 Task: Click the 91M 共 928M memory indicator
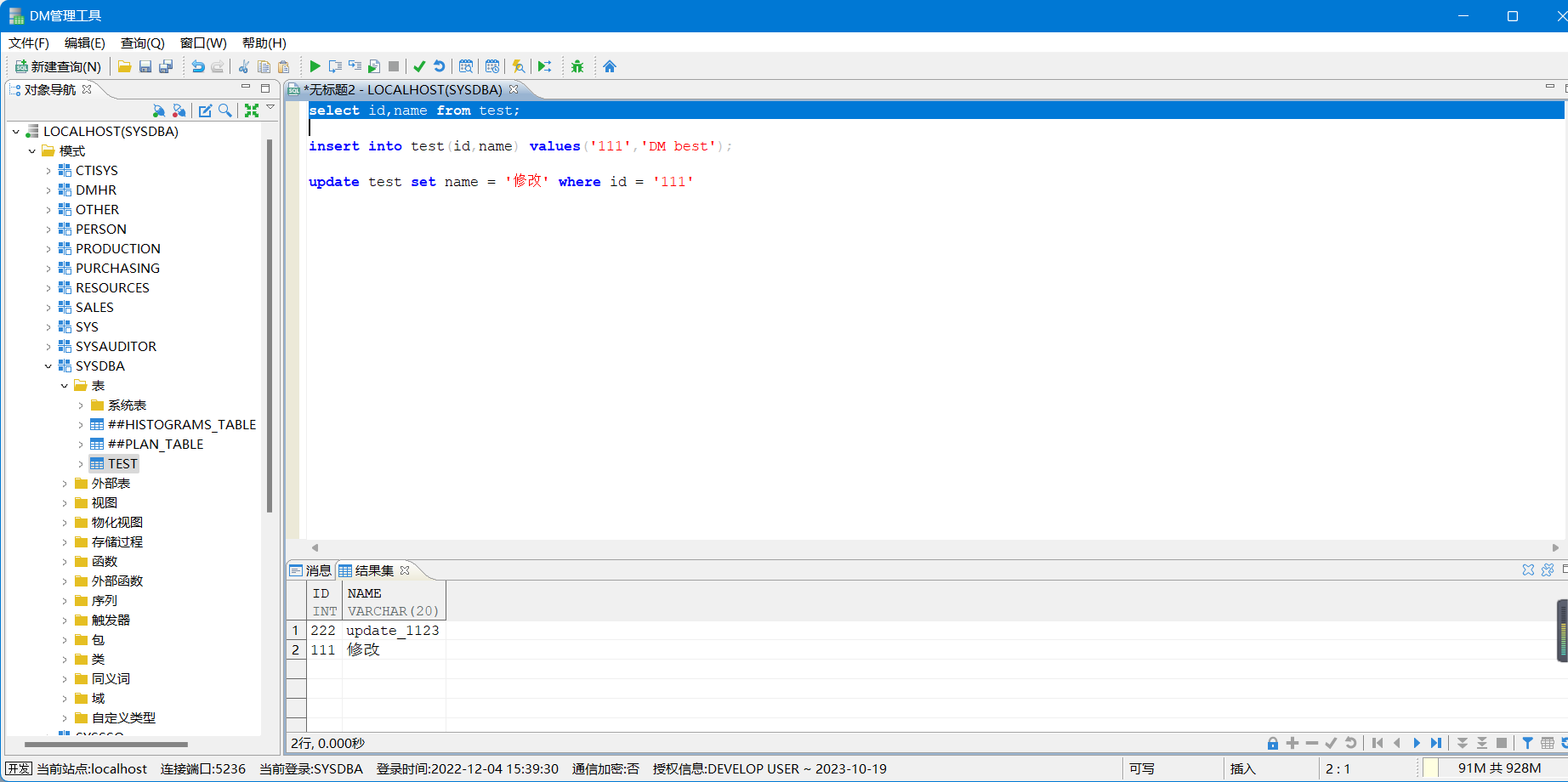(1499, 768)
